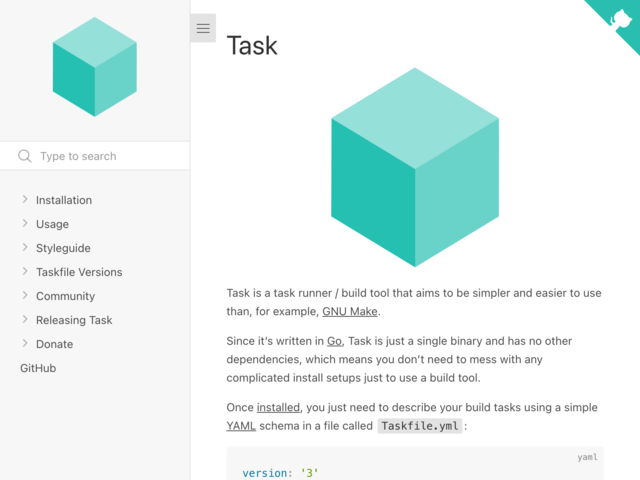The height and width of the screenshot is (480, 640).
Task: Expand the Installation chevron
Action: pos(25,199)
